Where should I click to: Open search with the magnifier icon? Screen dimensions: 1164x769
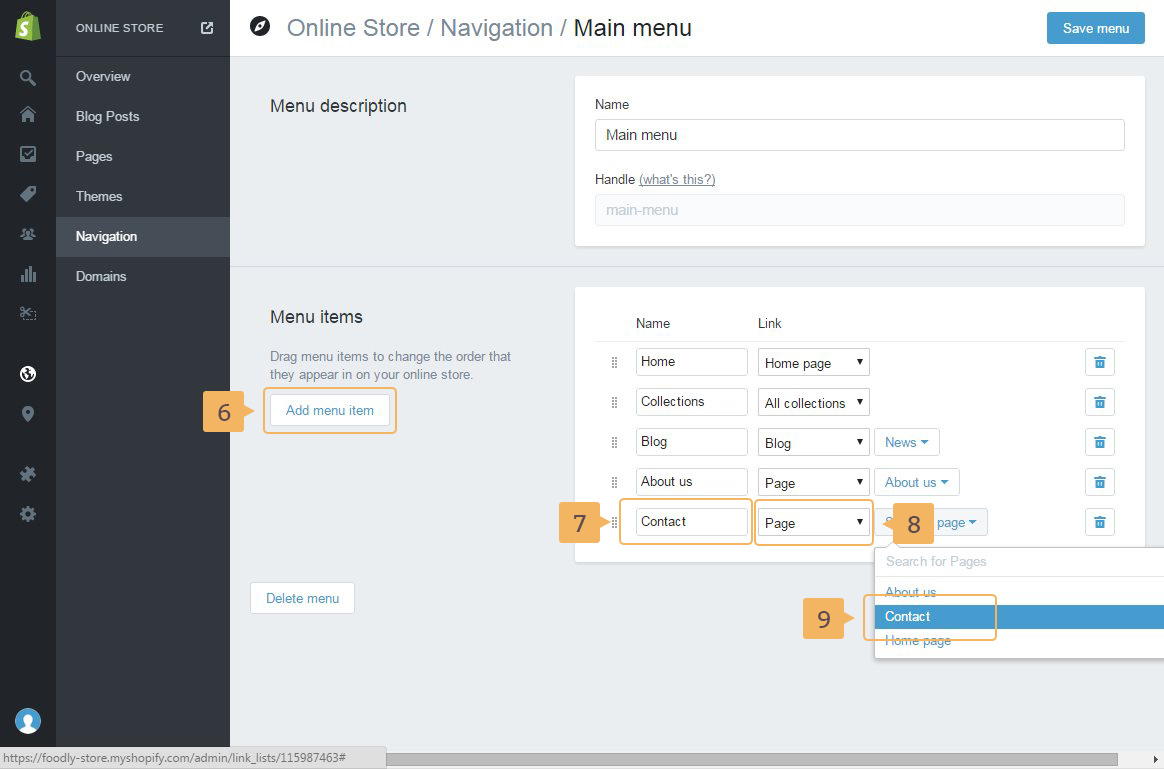click(28, 77)
